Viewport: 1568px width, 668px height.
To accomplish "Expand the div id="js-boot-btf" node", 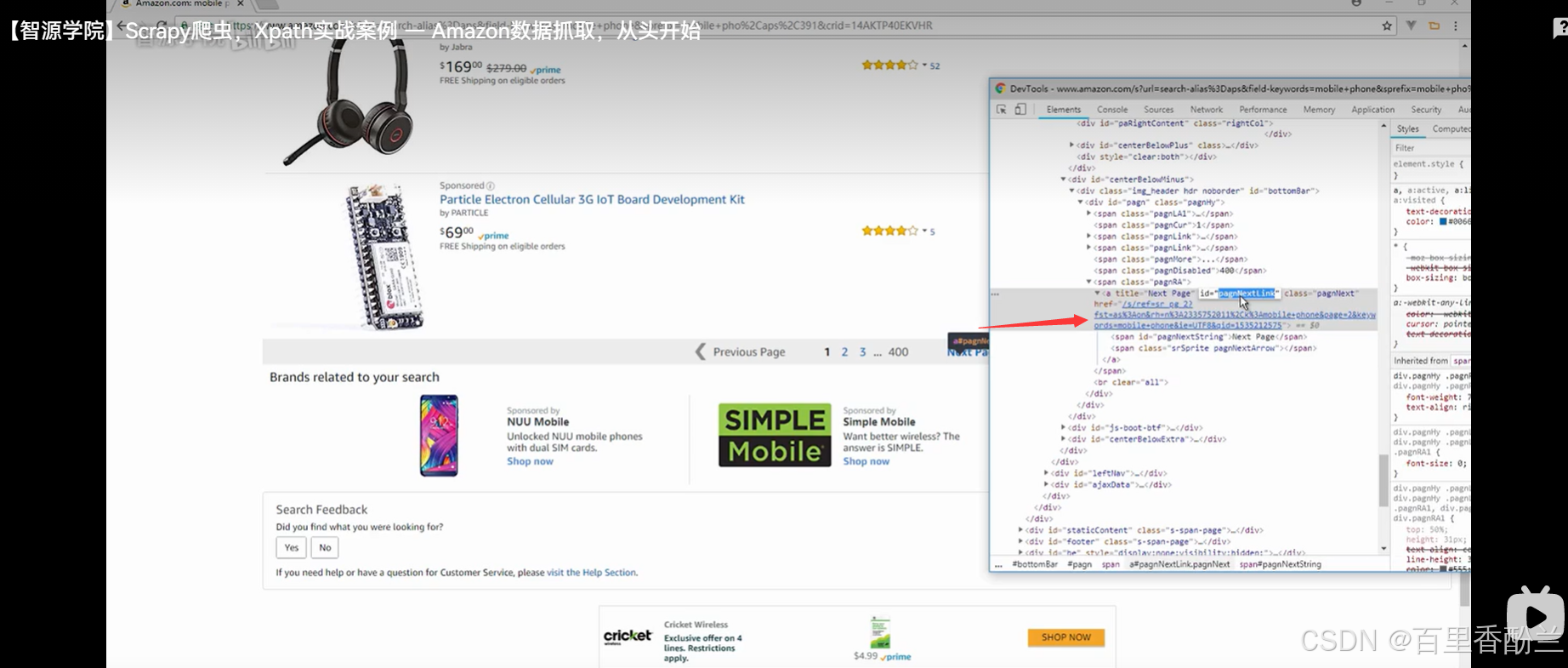I will (1063, 428).
